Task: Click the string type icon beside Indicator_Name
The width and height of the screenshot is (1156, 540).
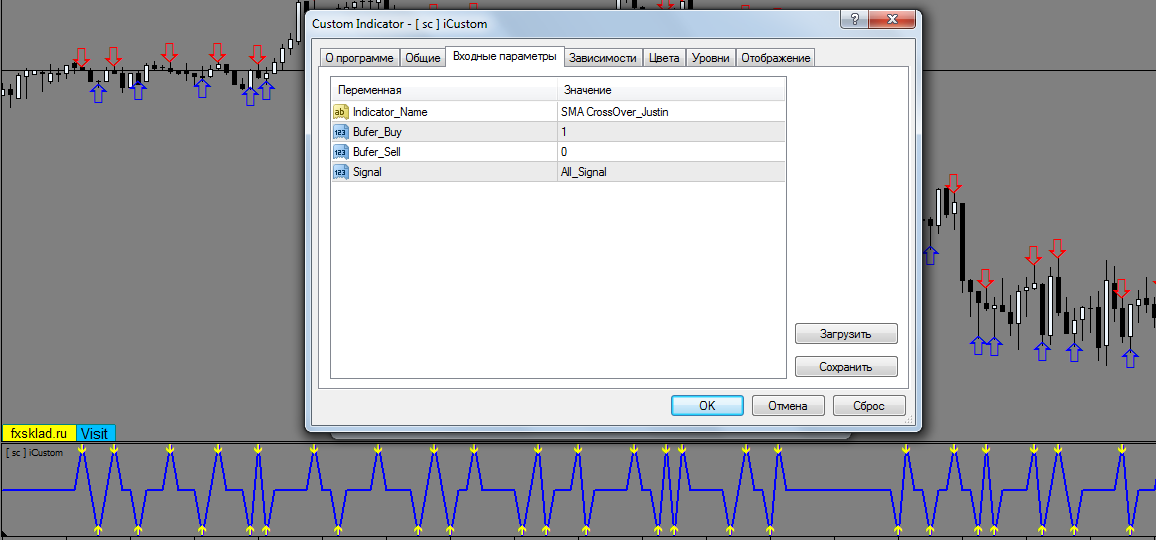Action: [341, 112]
